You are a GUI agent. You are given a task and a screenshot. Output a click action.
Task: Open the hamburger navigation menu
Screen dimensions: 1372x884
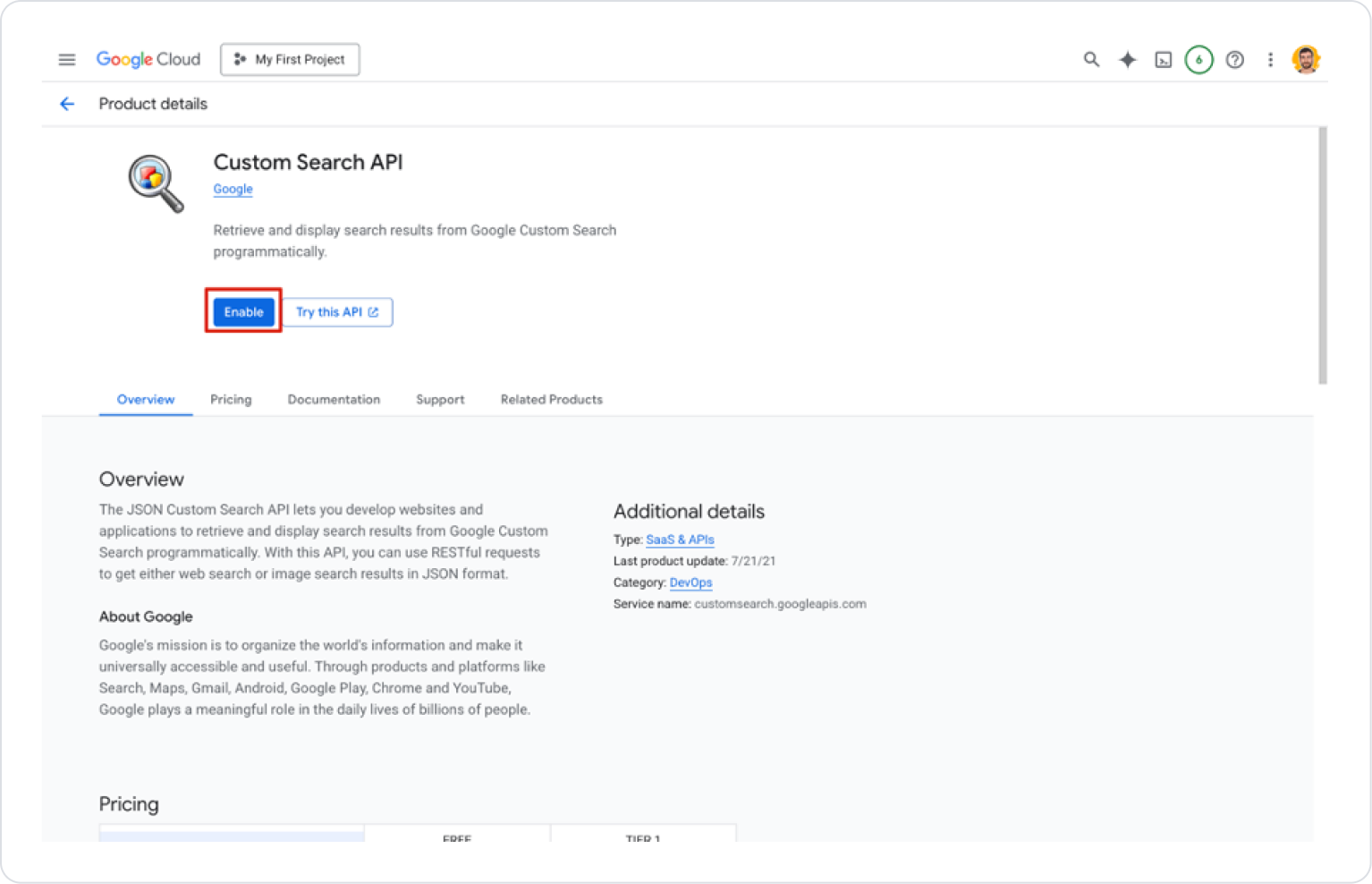(67, 60)
